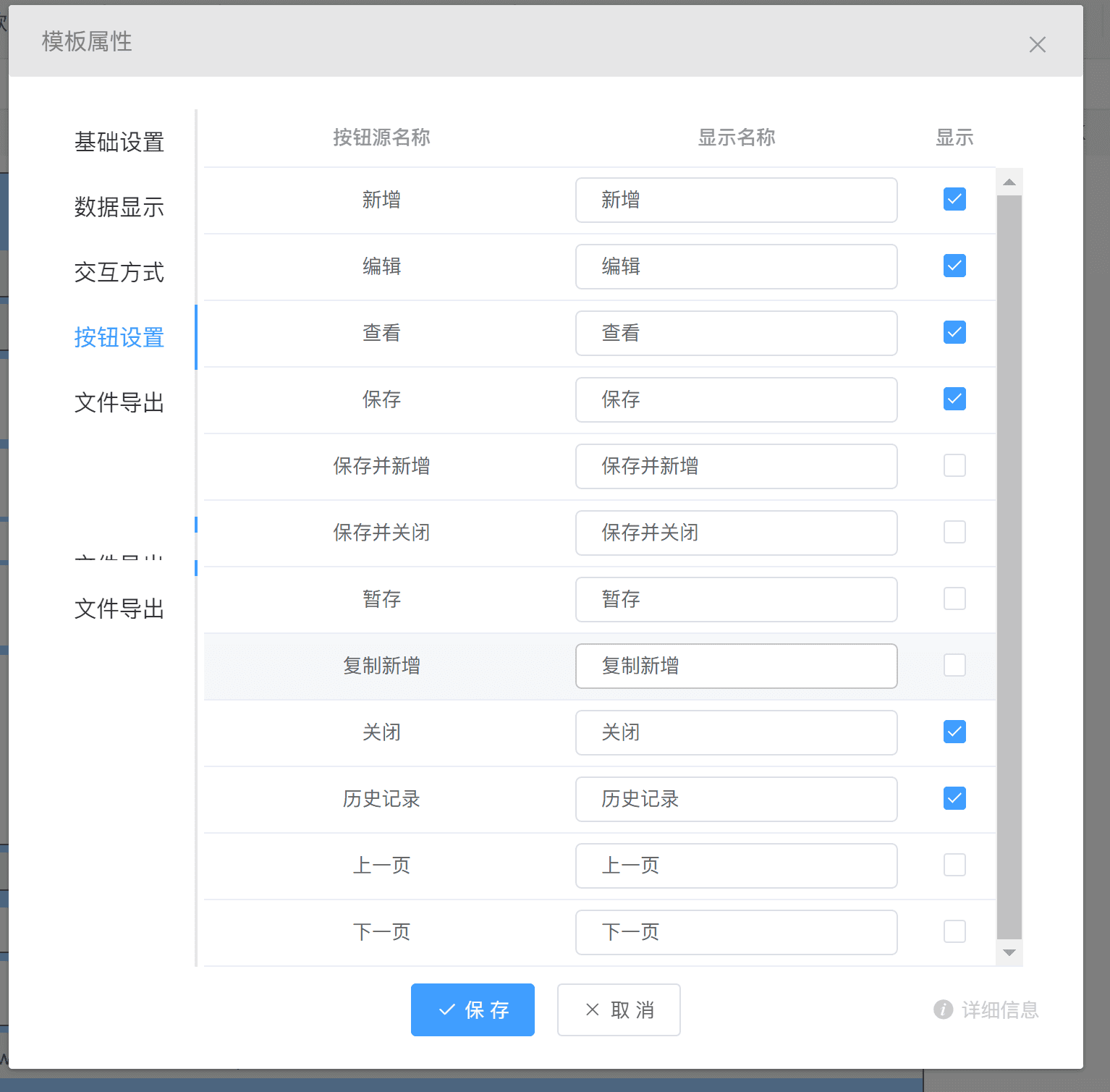This screenshot has height=1092, width=1110.
Task: Click the 按钮源名称 column header
Action: coord(381,137)
